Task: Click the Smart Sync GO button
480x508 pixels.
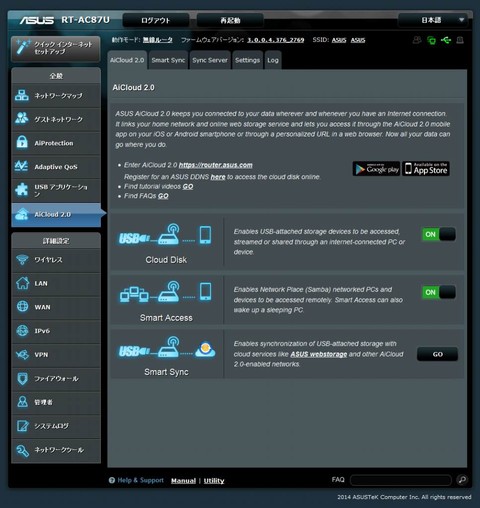Action: [437, 354]
